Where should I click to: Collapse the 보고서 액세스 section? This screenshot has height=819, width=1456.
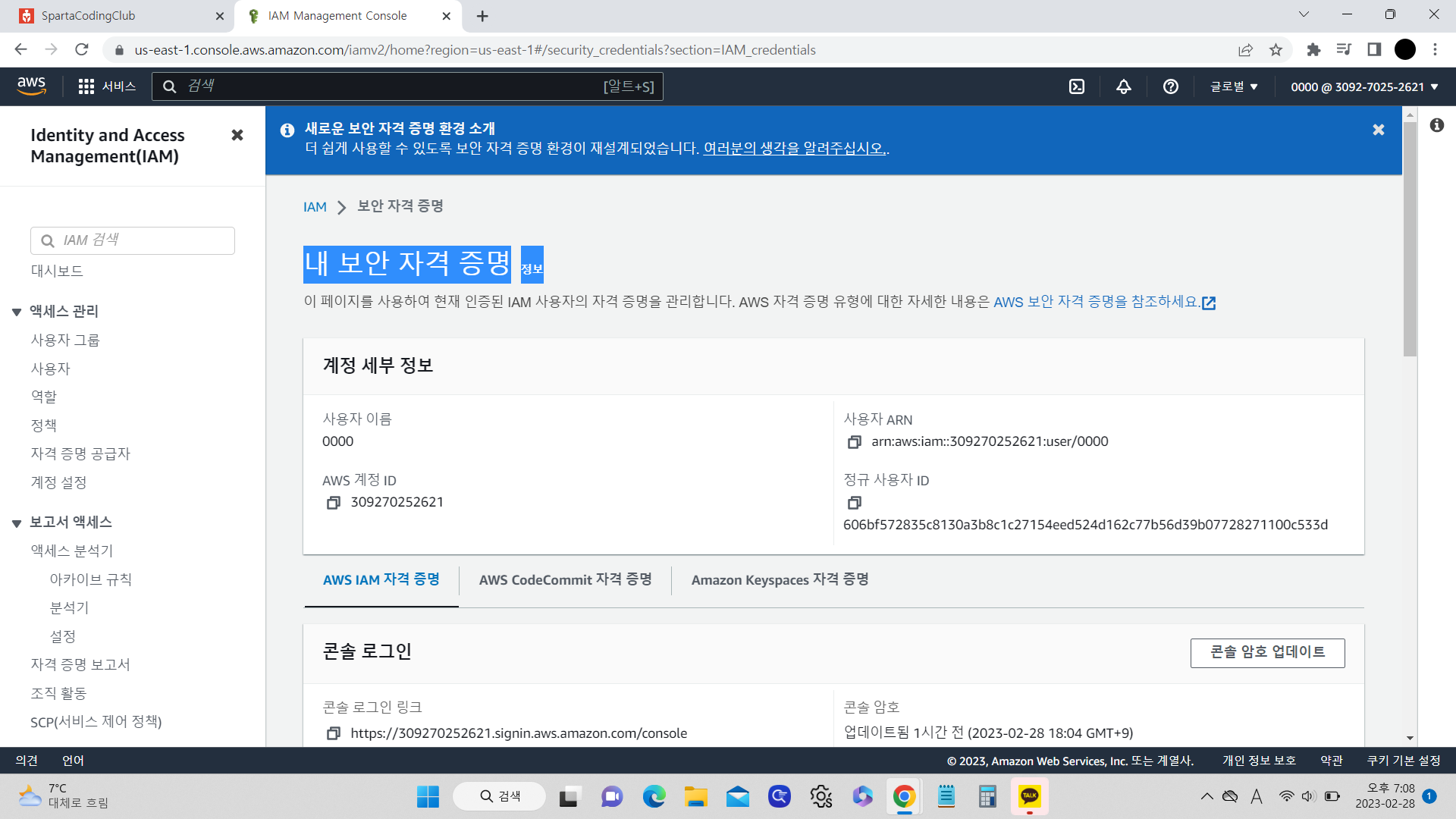(x=17, y=522)
